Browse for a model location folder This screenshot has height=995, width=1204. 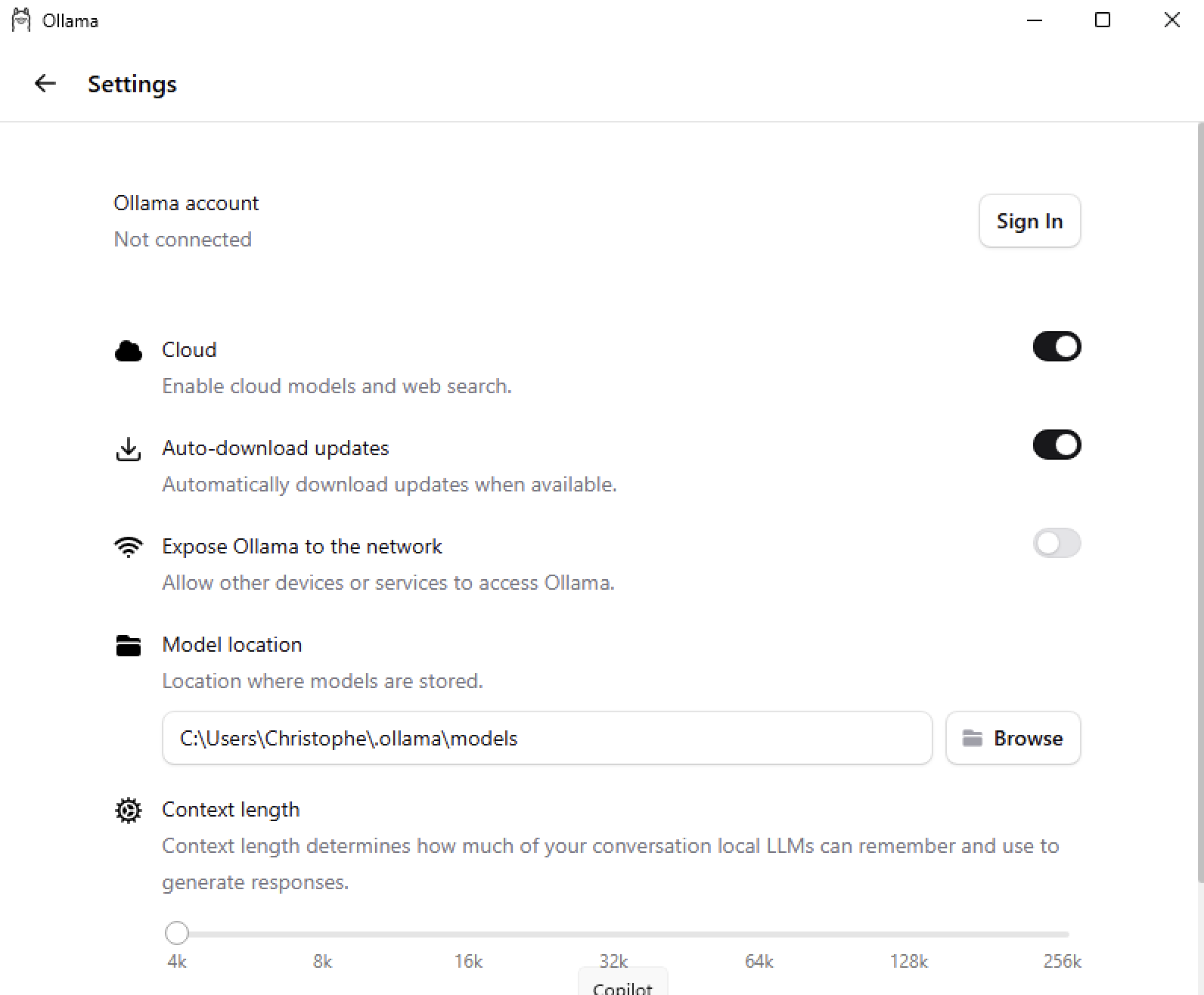click(x=1013, y=738)
